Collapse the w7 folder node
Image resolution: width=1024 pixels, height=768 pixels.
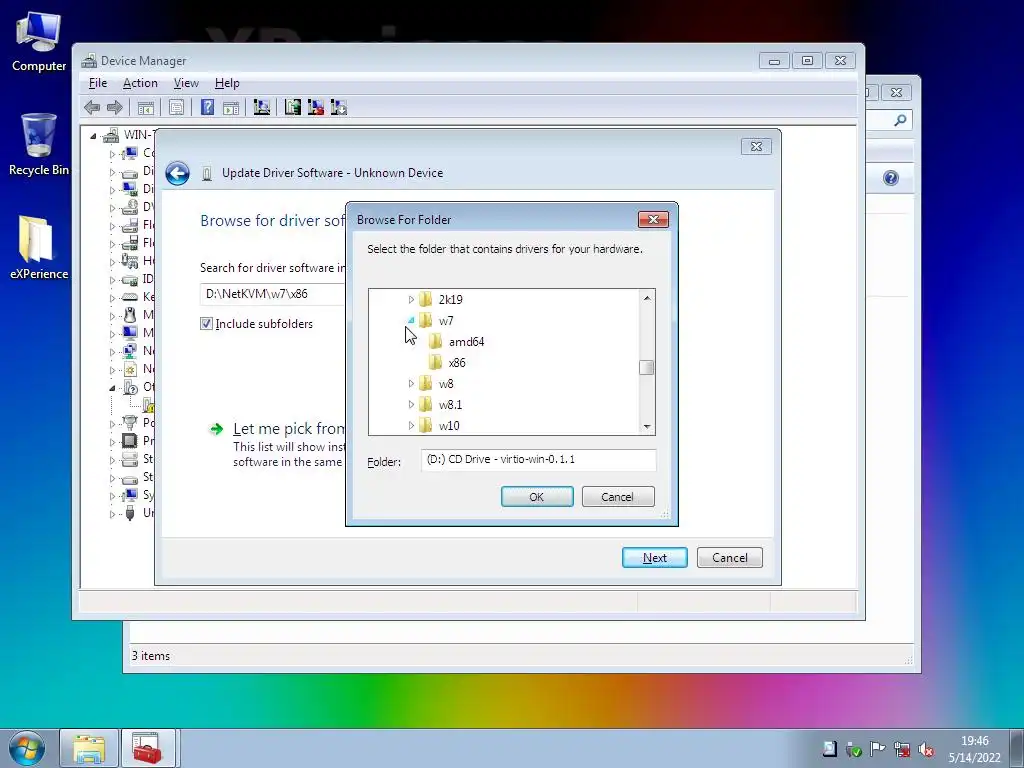[x=411, y=321]
